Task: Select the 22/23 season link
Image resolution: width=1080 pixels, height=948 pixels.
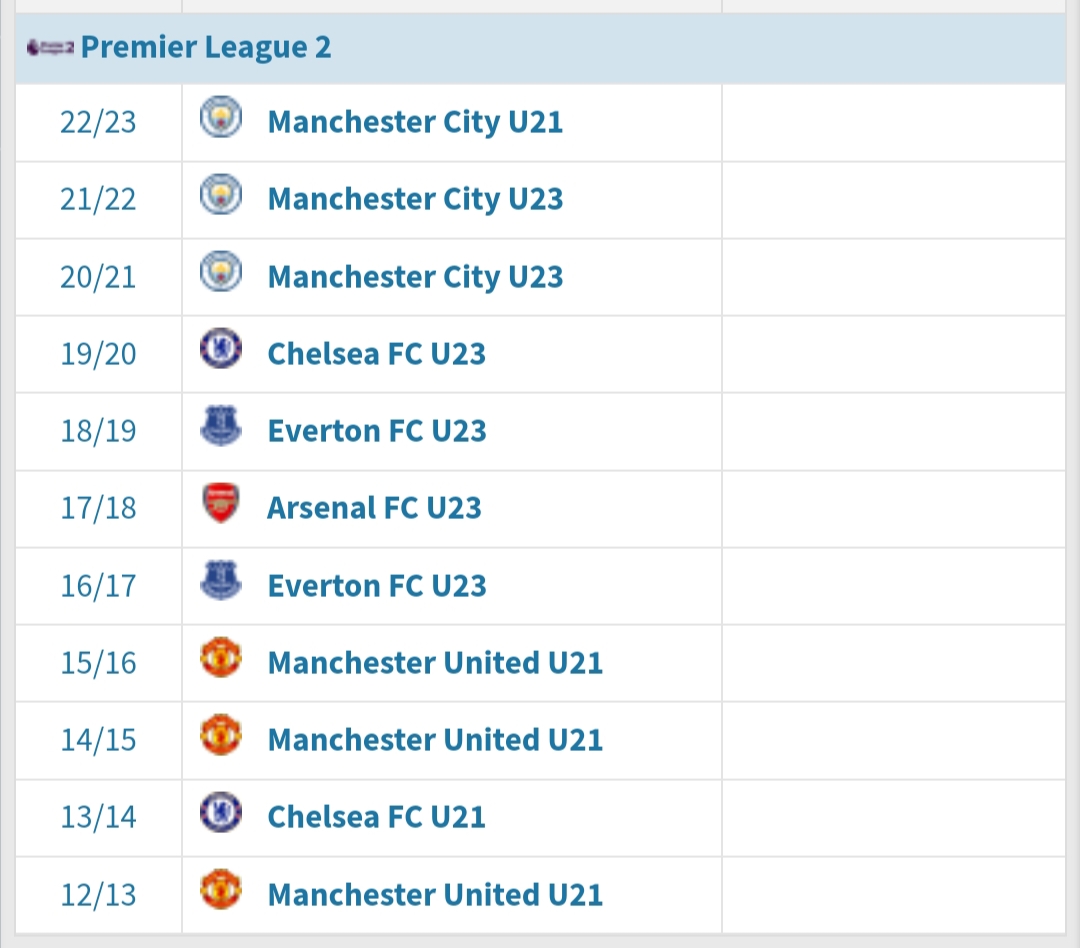Action: click(98, 123)
